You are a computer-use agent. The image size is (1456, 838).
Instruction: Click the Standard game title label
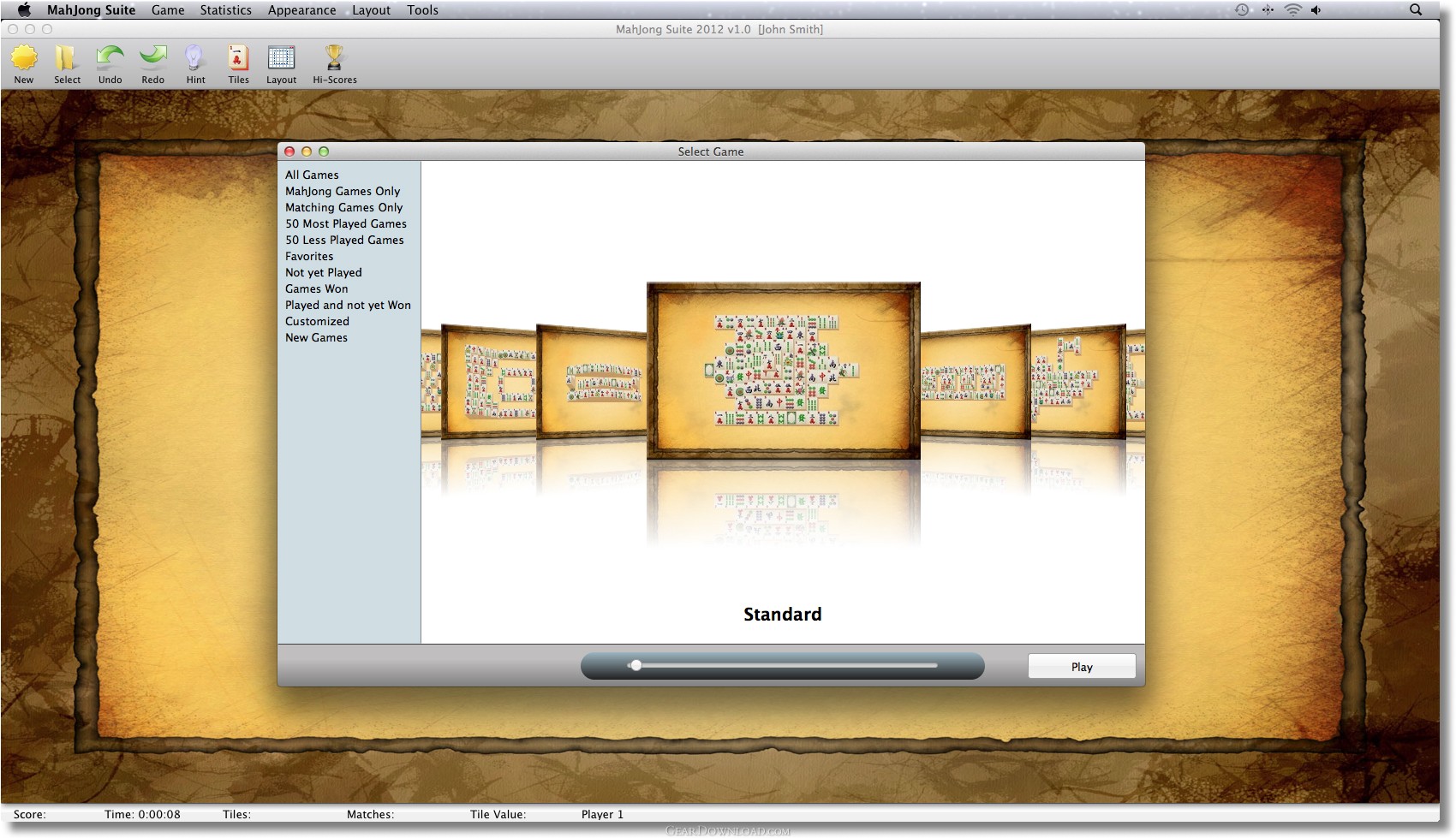pos(782,614)
